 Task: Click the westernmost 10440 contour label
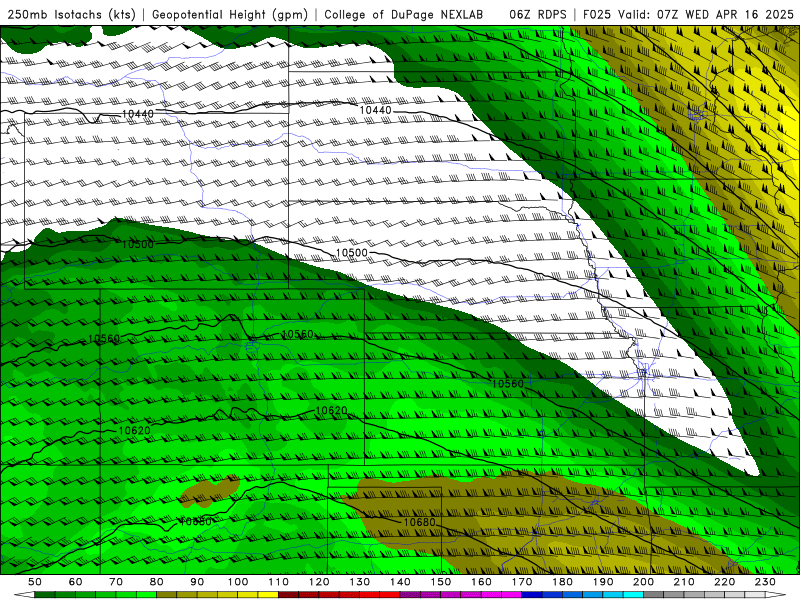138,113
